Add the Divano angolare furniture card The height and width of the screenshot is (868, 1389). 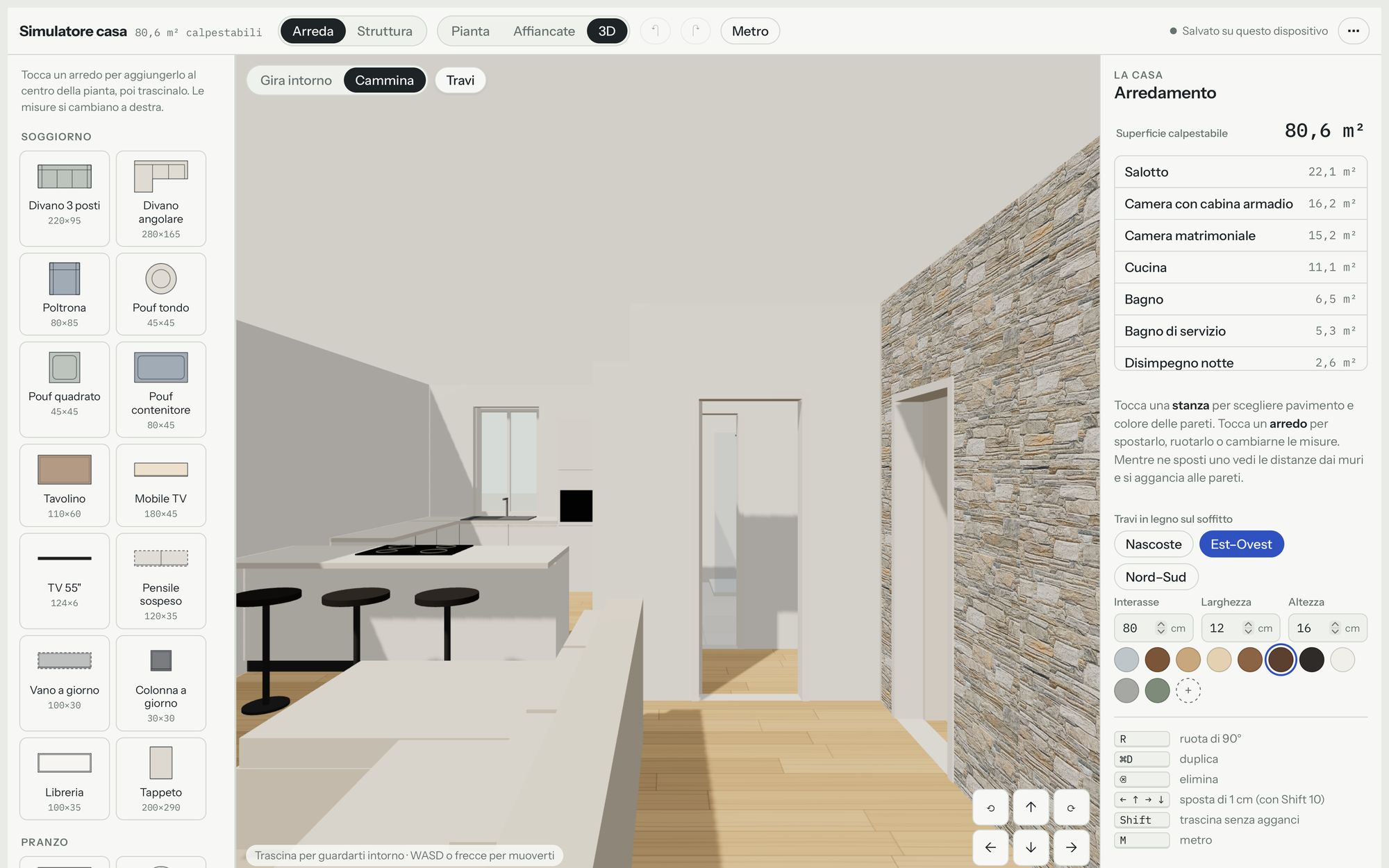[161, 199]
